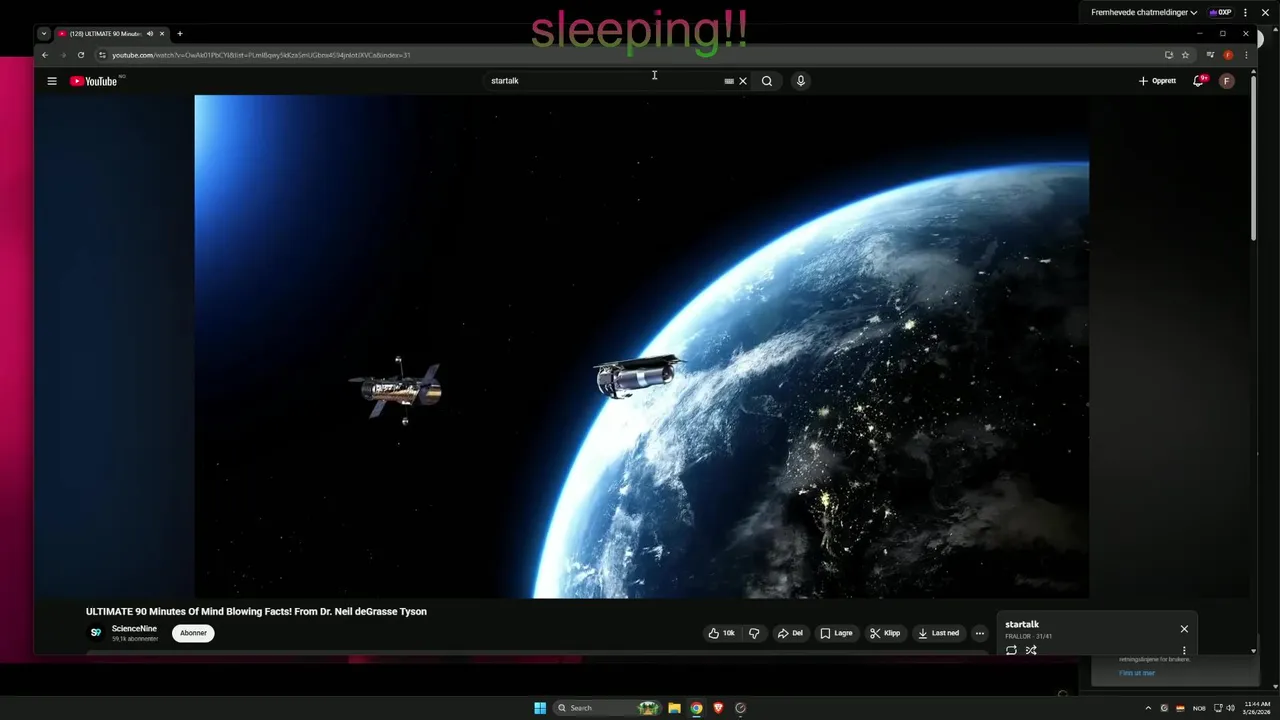
Task: Click the video player showing Earth
Action: click(x=641, y=346)
